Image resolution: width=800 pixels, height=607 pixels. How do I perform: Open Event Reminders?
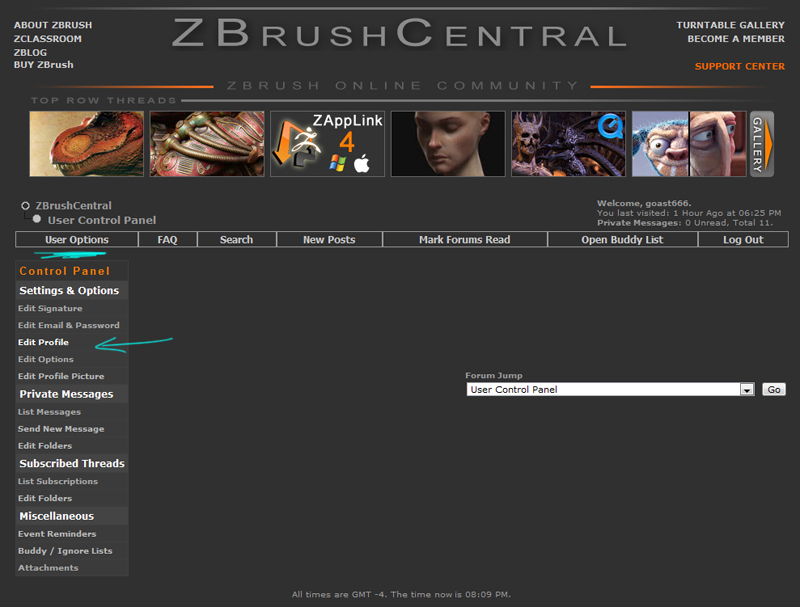coord(57,534)
